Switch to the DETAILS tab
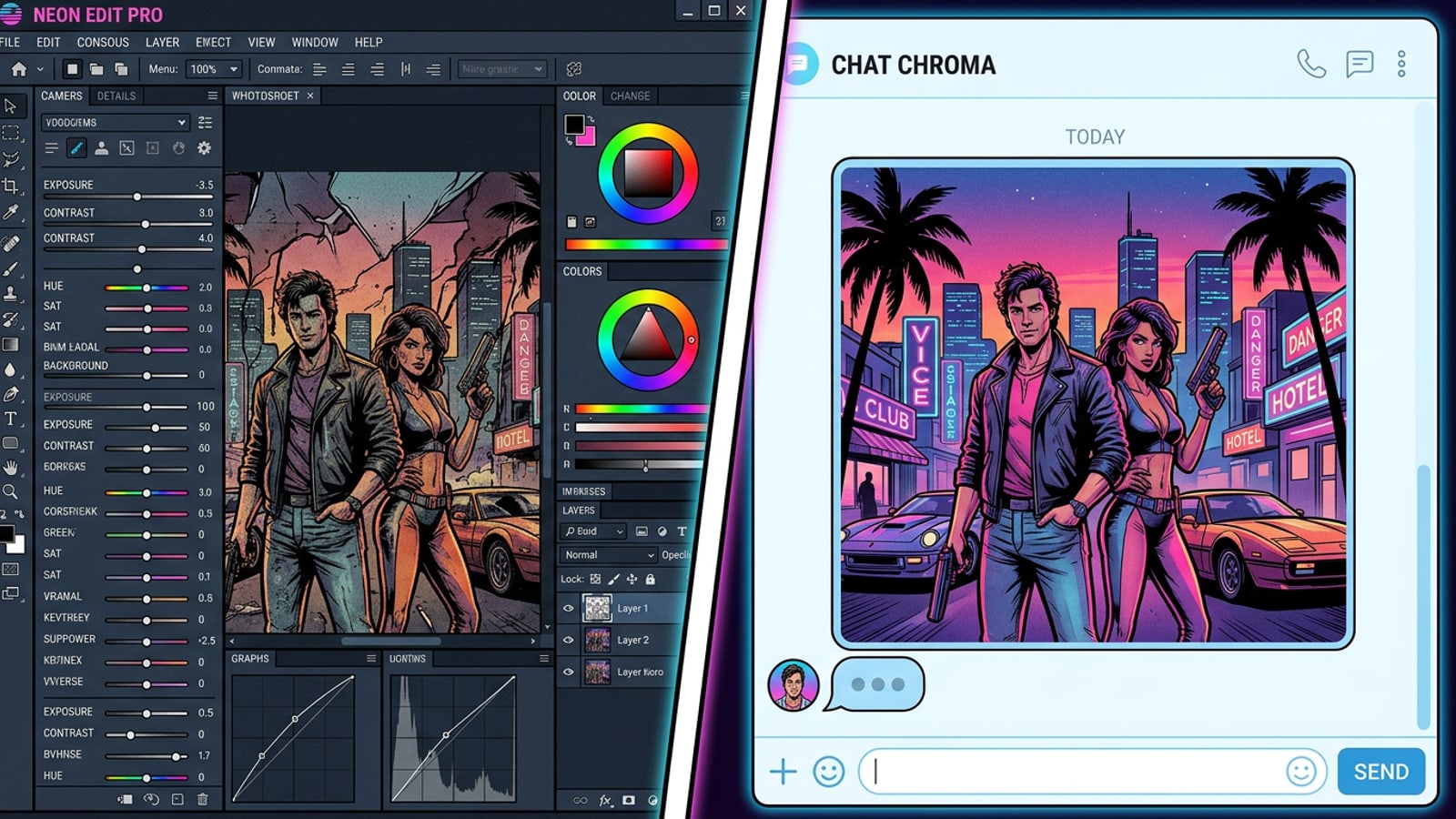Screen dimensions: 1456x819 [116, 96]
